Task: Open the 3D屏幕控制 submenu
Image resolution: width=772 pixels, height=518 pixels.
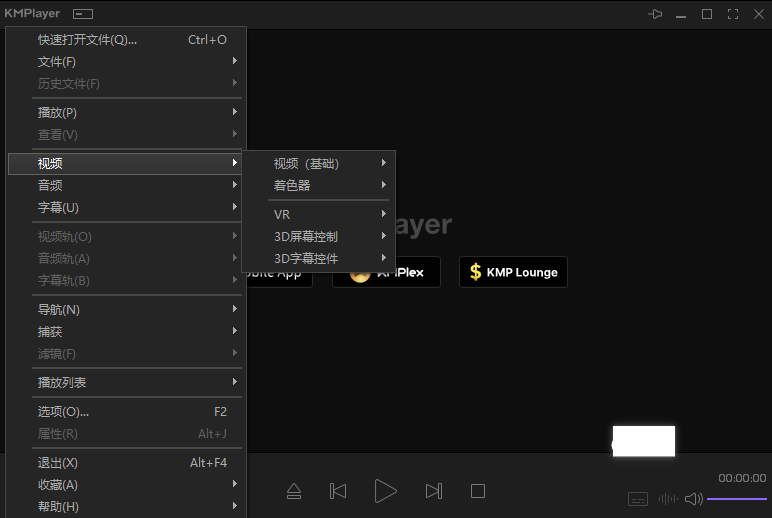Action: click(319, 236)
